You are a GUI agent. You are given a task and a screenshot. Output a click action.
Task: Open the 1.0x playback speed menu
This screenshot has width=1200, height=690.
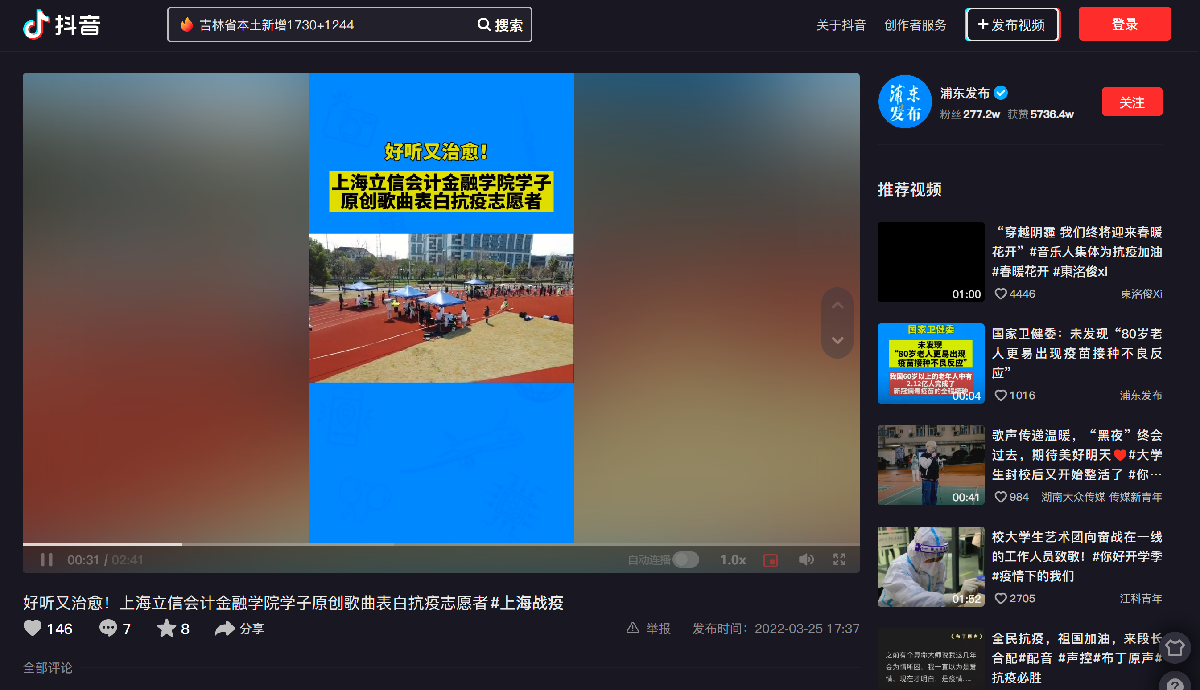[x=733, y=560]
